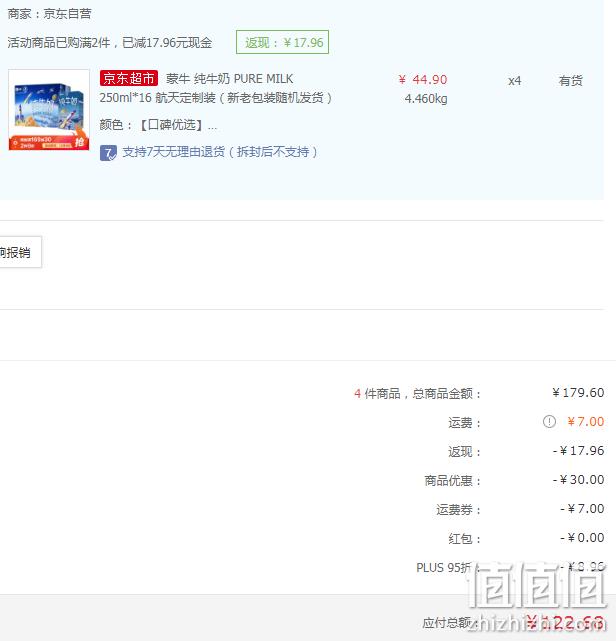This screenshot has height=641, width=616.
Task: Click the 7-day return shield icon
Action: point(108,153)
